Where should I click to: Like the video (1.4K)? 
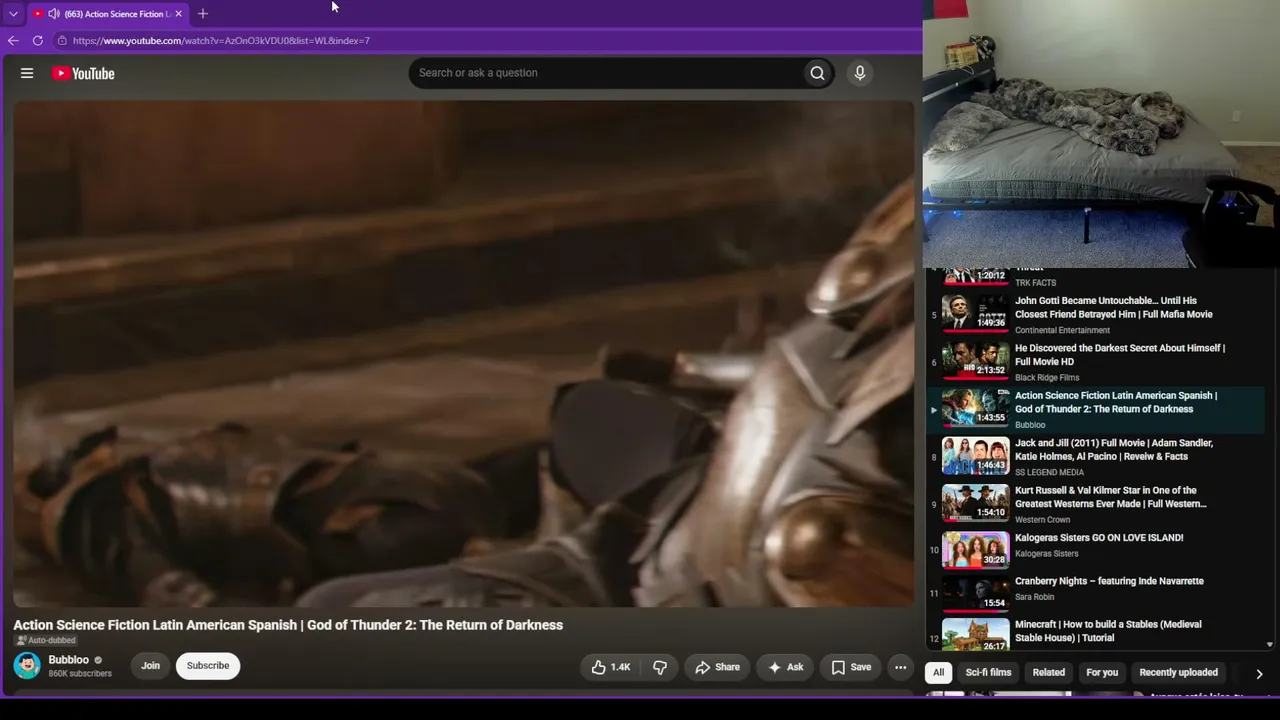(611, 667)
